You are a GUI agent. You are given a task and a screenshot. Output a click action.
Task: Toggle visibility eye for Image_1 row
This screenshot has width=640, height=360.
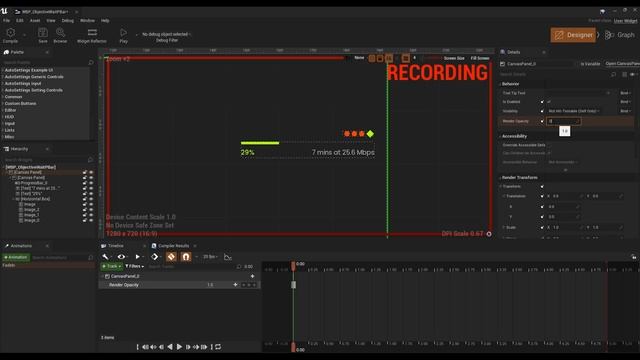91,215
